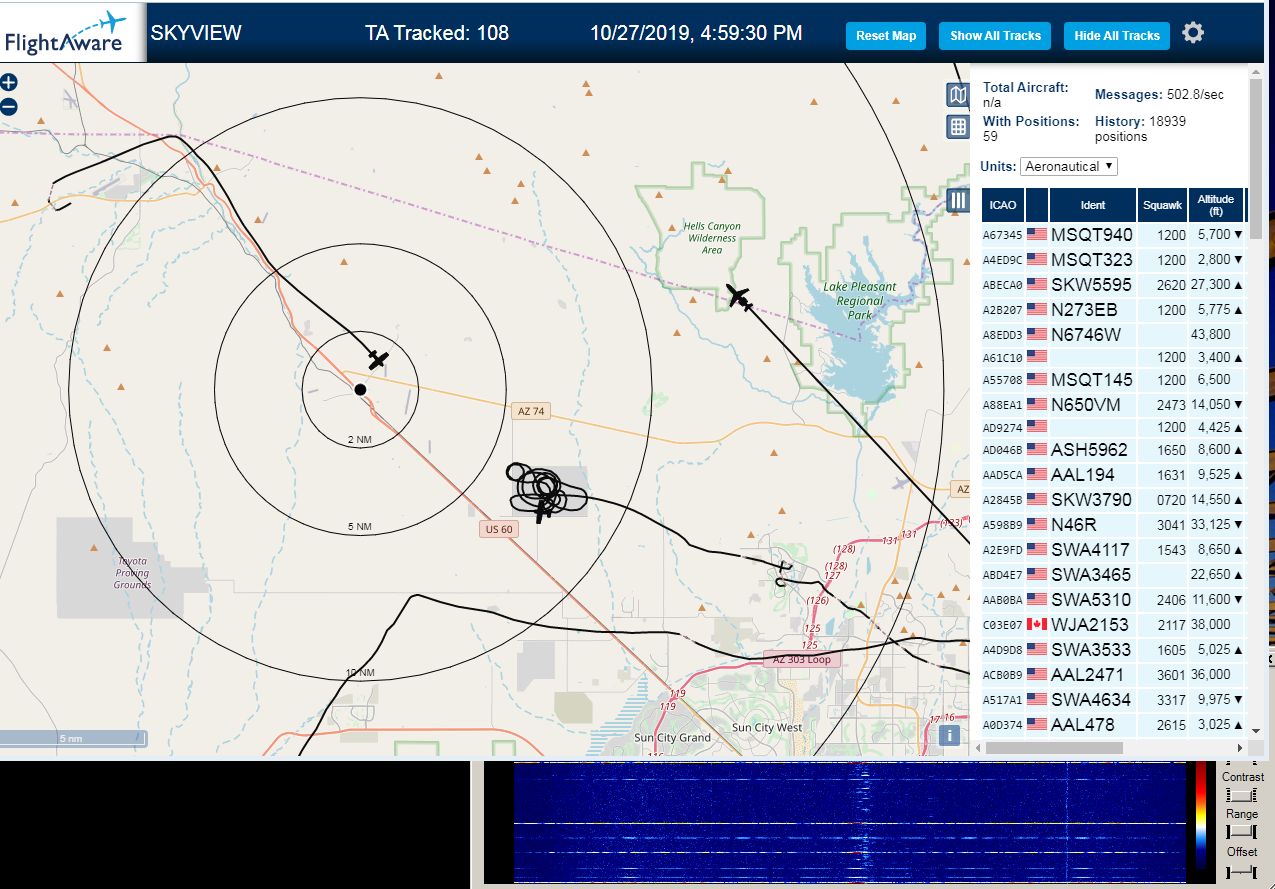The image size is (1275, 889).
Task: Click the table horizontal scroll-right arrow
Action: [1240, 747]
